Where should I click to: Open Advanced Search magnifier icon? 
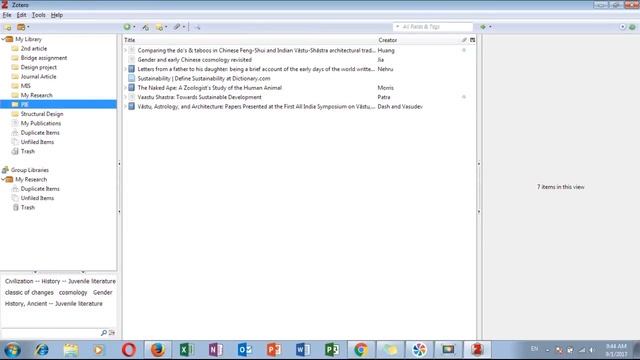coord(197,27)
